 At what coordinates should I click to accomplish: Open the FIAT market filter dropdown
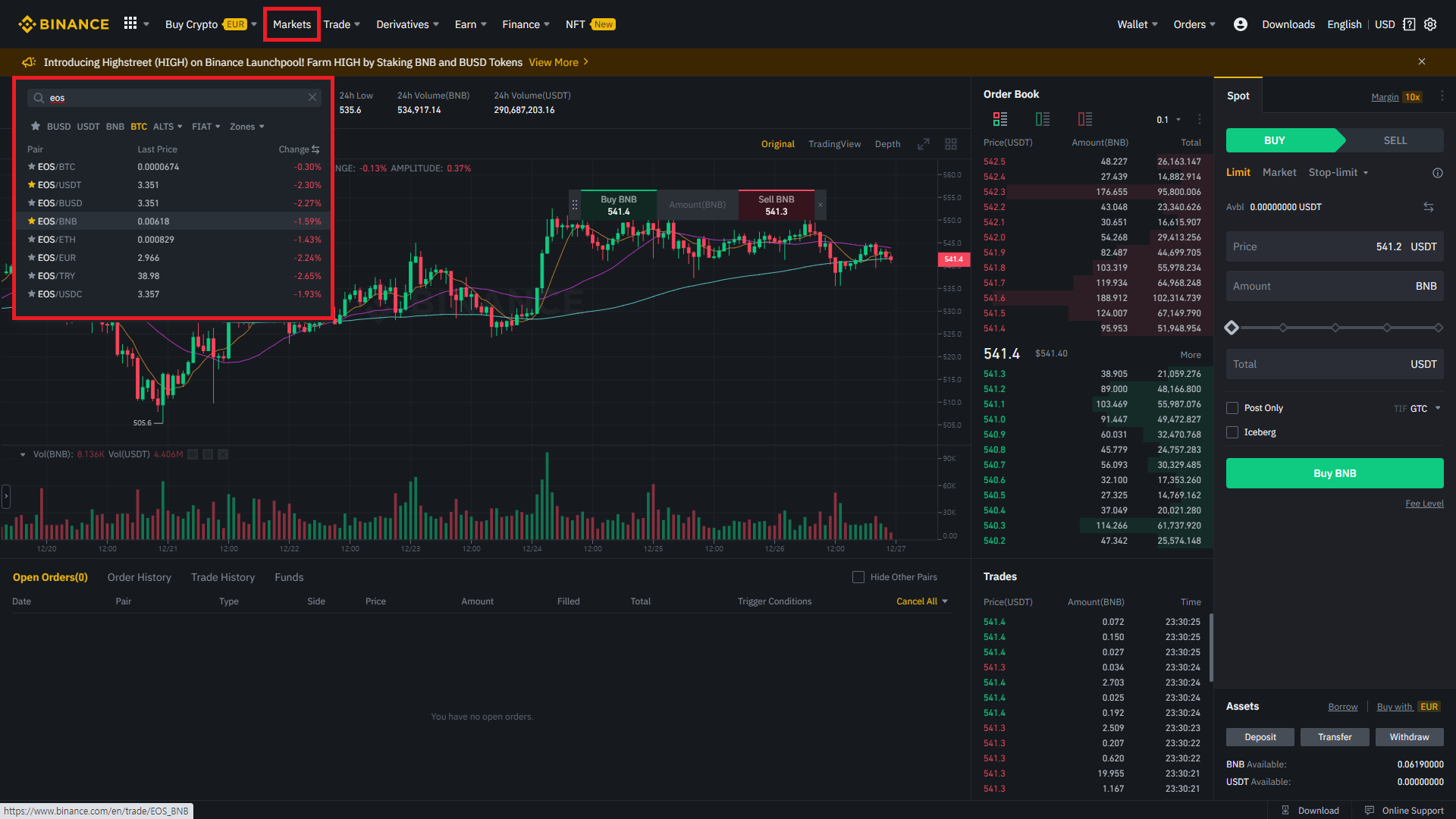pyautogui.click(x=206, y=127)
